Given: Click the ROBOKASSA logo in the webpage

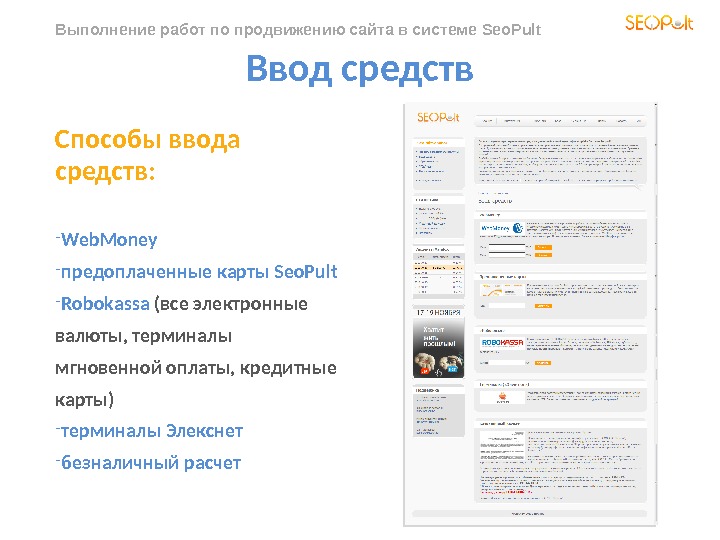Looking at the screenshot, I should (502, 343).
